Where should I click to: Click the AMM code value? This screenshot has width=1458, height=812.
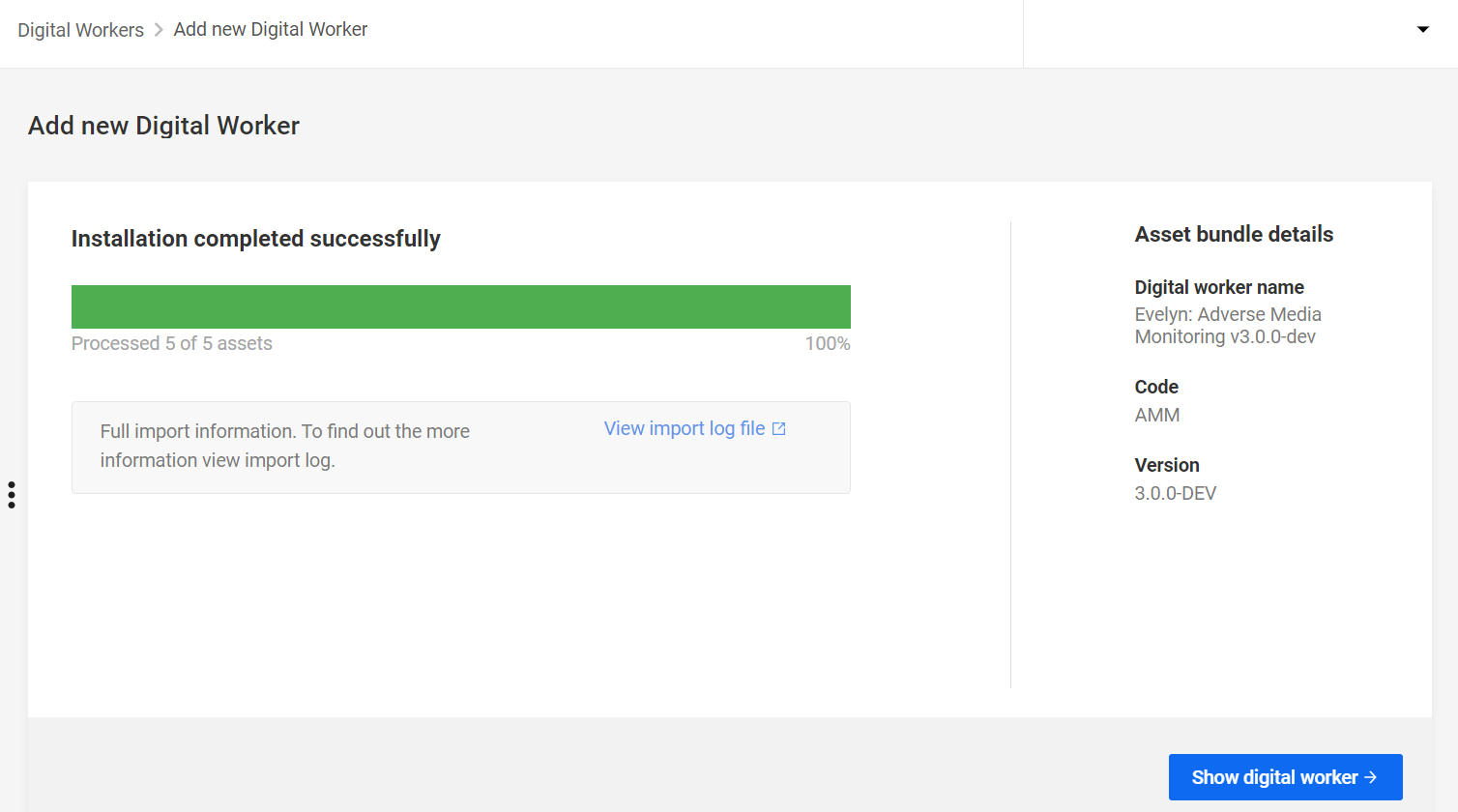1157,415
